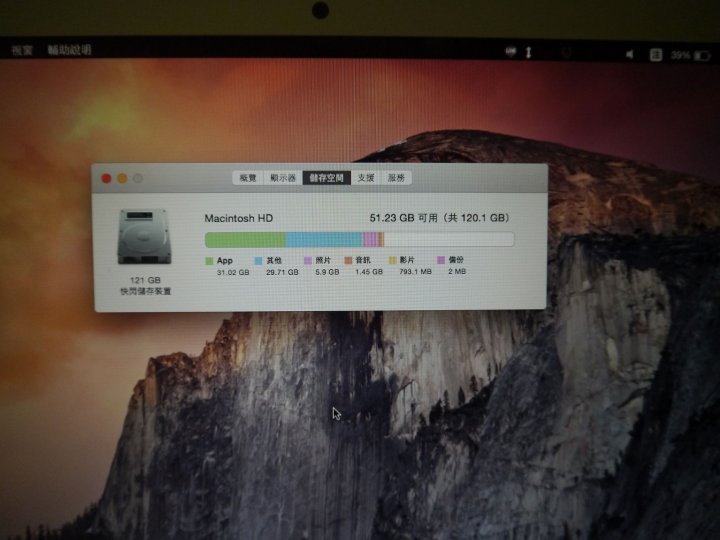Image resolution: width=720 pixels, height=540 pixels.
Task: Close the window with red button
Action: (107, 179)
